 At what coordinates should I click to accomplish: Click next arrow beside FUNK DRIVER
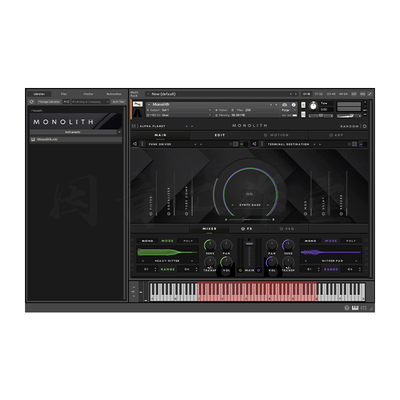(x=200, y=144)
